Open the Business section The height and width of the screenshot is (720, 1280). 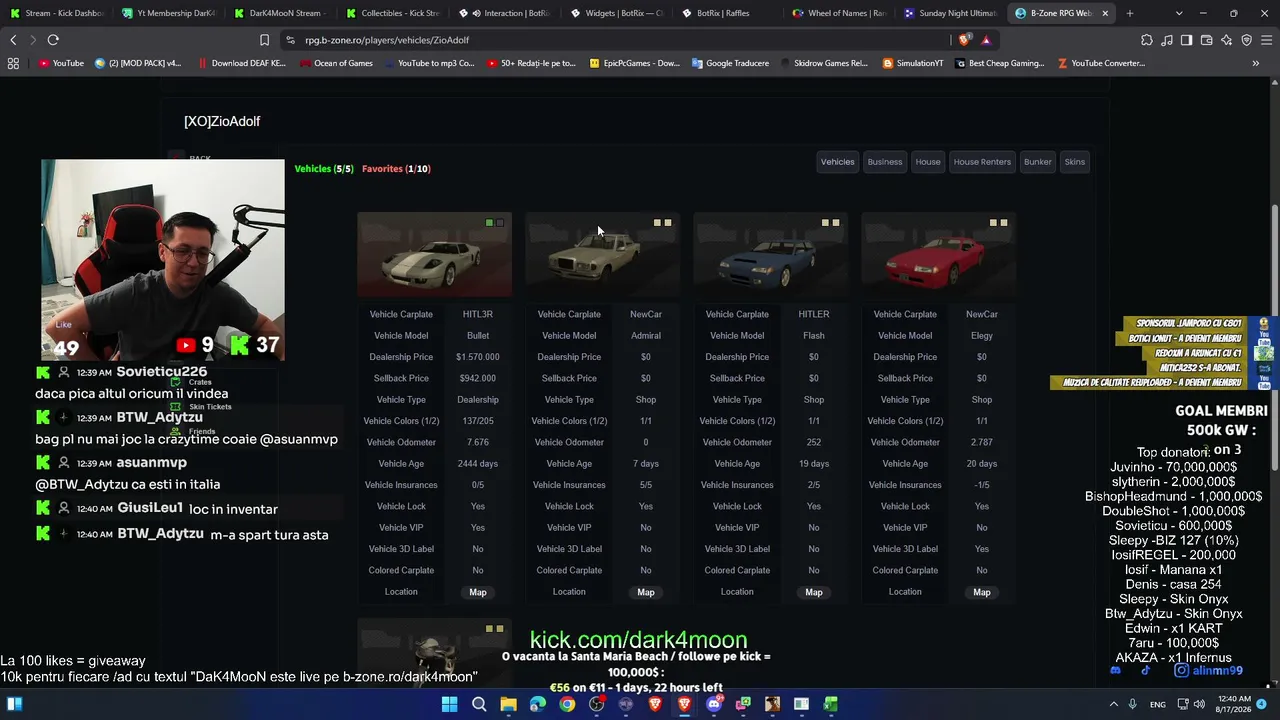(x=885, y=162)
